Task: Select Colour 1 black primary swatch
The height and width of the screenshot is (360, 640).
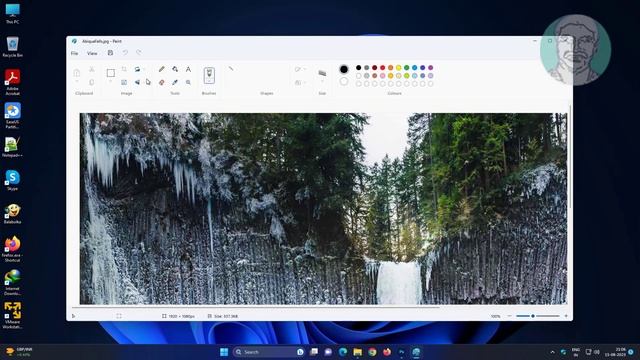Action: coord(344,69)
